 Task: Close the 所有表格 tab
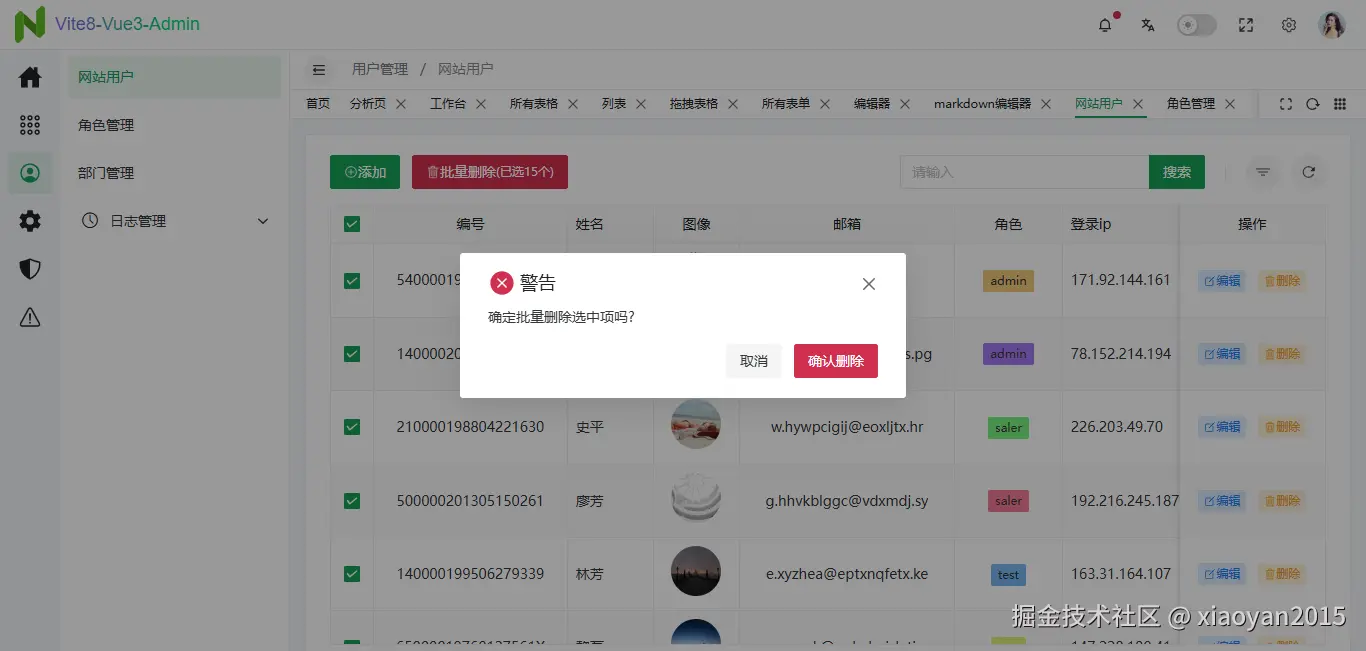point(573,104)
